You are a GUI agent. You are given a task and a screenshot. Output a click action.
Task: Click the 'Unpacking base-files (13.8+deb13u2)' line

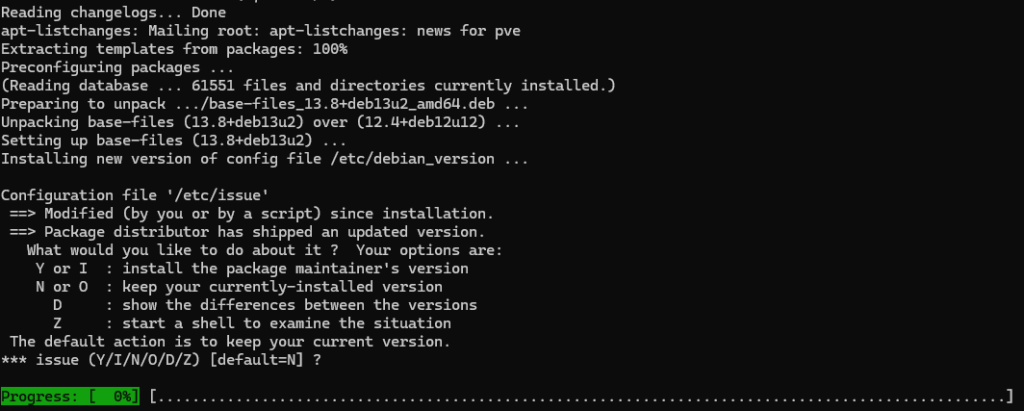tap(260, 122)
